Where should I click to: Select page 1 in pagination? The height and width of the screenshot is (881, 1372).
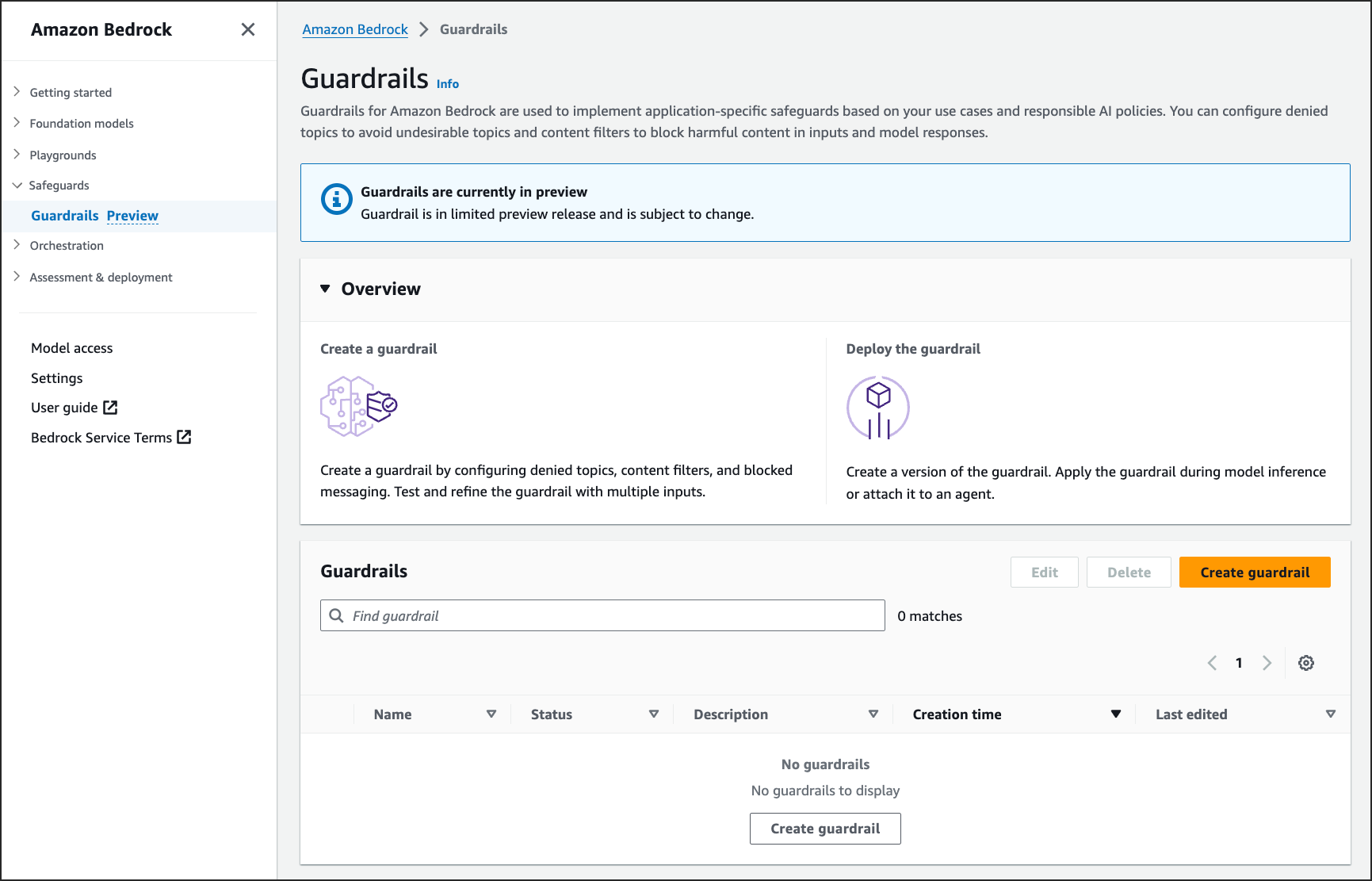coord(1239,663)
